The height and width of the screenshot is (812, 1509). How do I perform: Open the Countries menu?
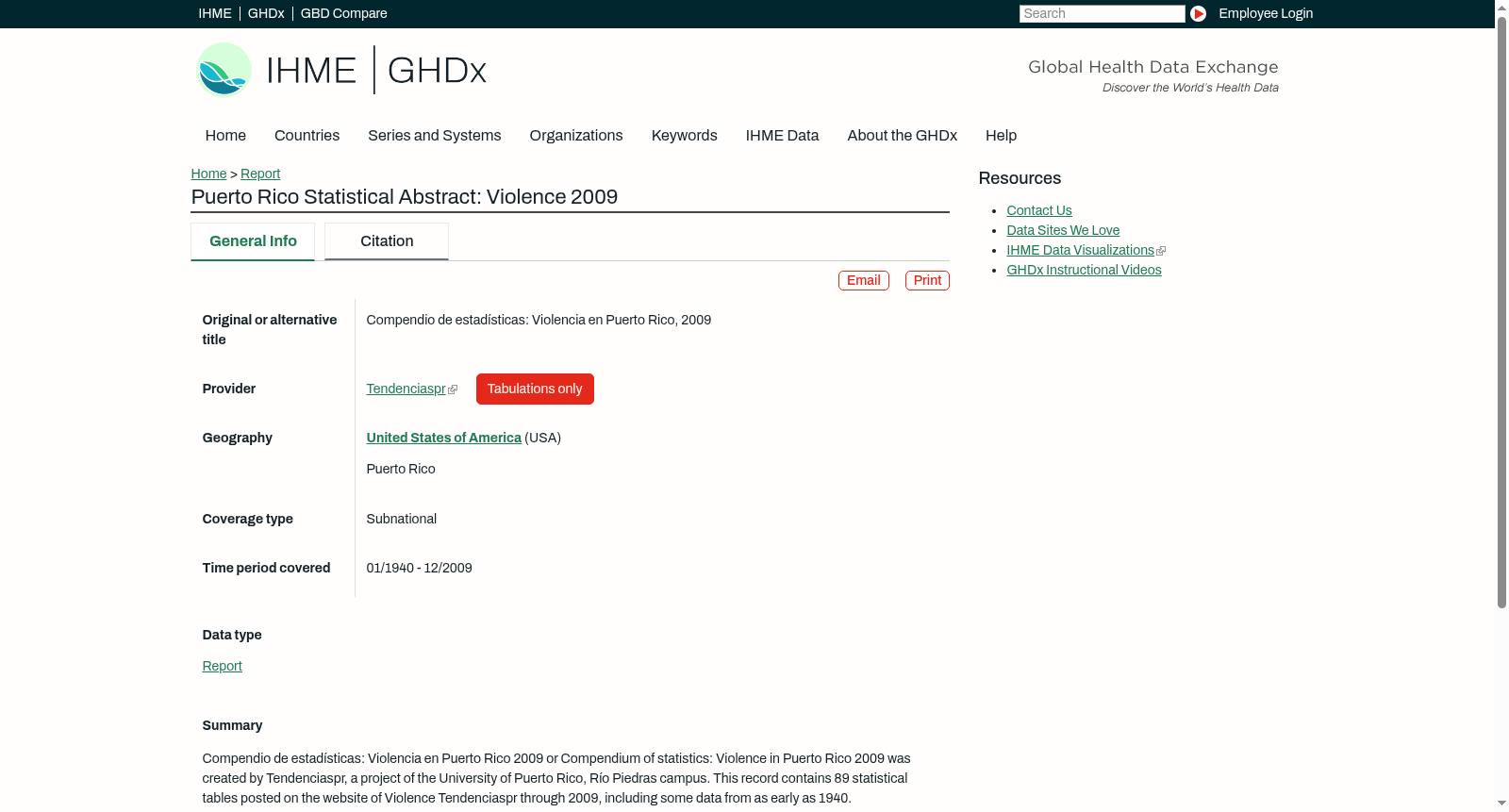tap(307, 136)
